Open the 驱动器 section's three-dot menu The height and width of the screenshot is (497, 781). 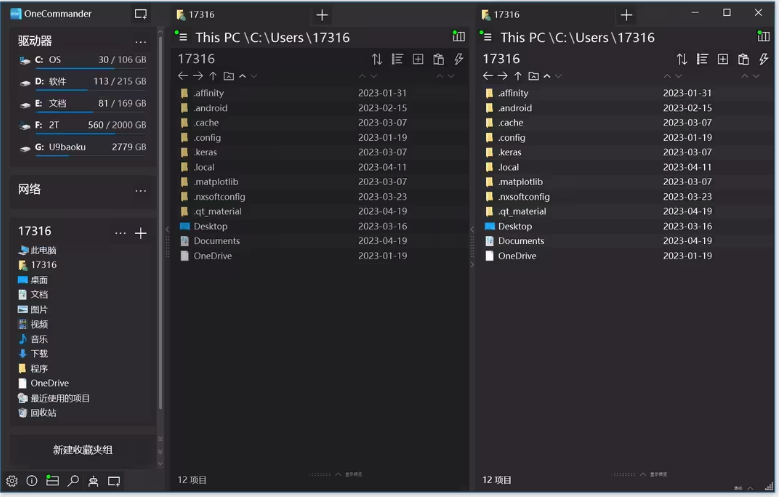coord(140,42)
